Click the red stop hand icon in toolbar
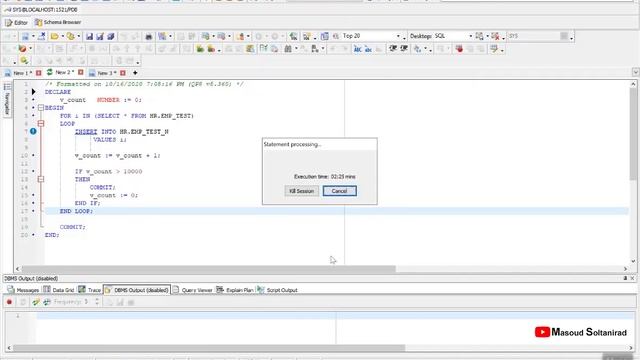This screenshot has width=640, height=360. (459, 49)
